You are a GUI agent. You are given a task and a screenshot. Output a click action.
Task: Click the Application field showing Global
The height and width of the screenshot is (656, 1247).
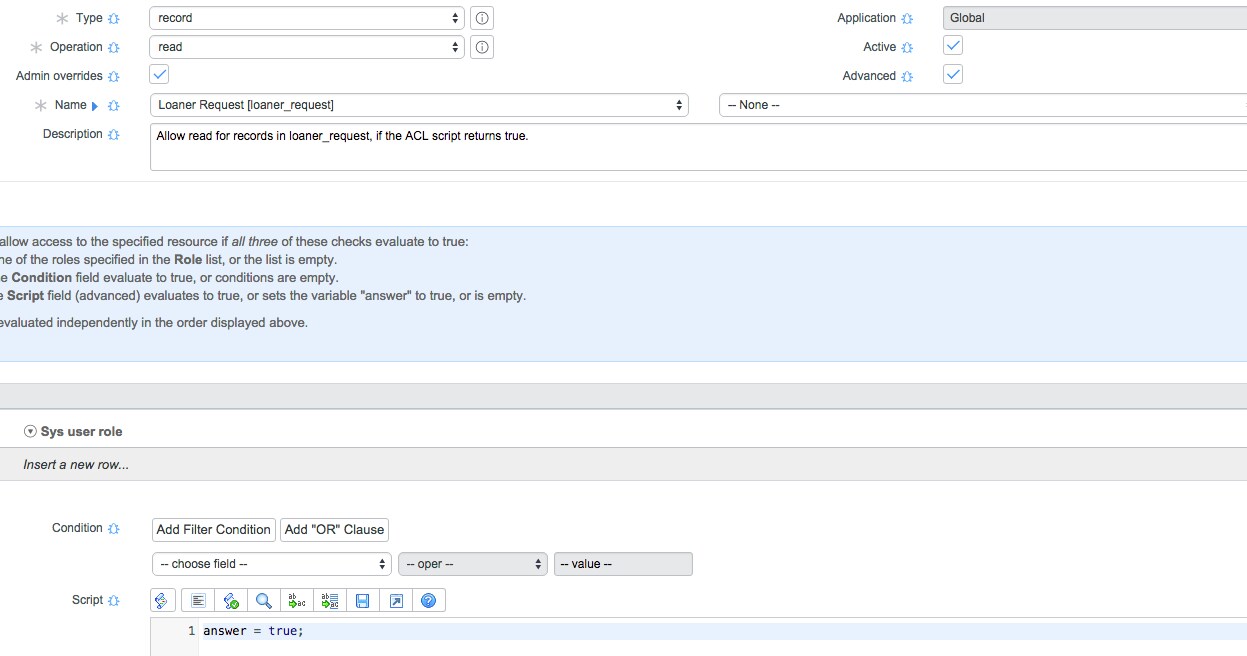point(1095,18)
